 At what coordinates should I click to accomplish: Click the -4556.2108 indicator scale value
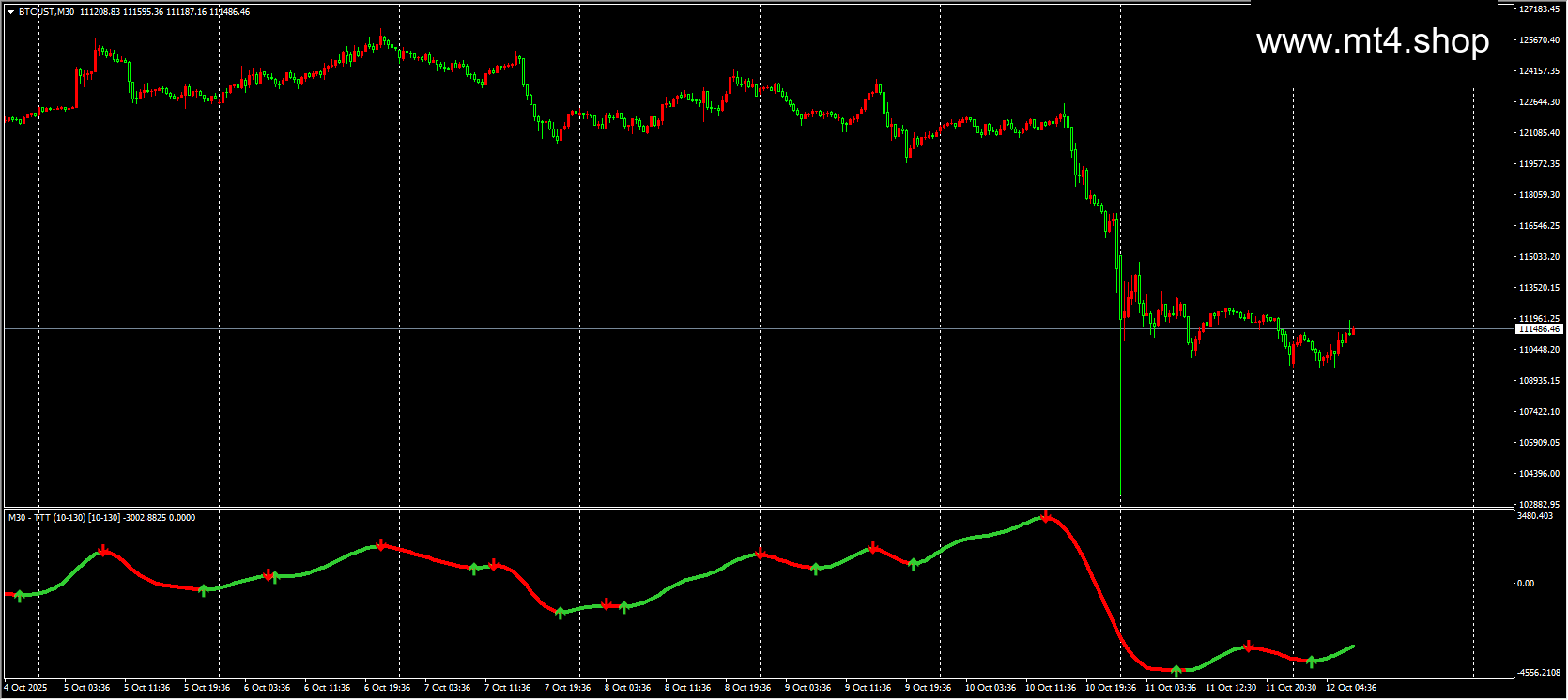tap(1539, 673)
